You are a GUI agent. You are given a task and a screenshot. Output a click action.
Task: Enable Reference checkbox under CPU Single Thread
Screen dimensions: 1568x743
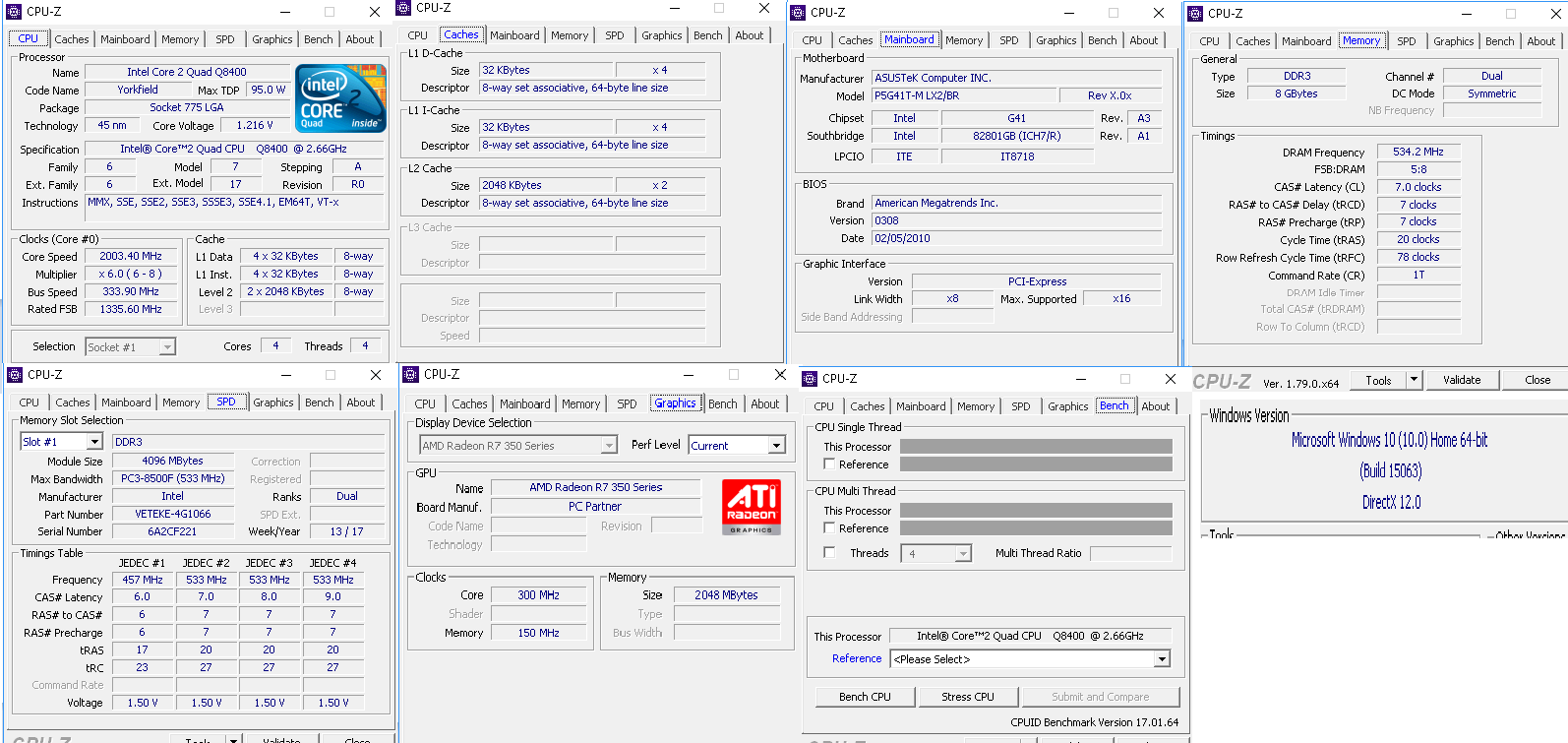(x=829, y=464)
